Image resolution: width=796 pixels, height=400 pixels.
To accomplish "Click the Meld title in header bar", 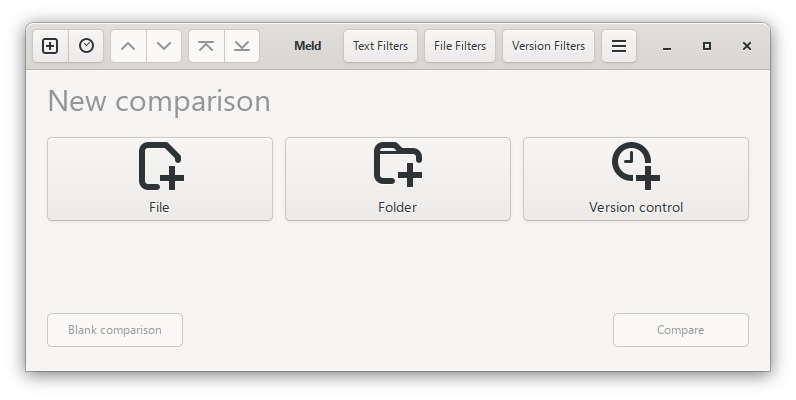I will tap(308, 46).
